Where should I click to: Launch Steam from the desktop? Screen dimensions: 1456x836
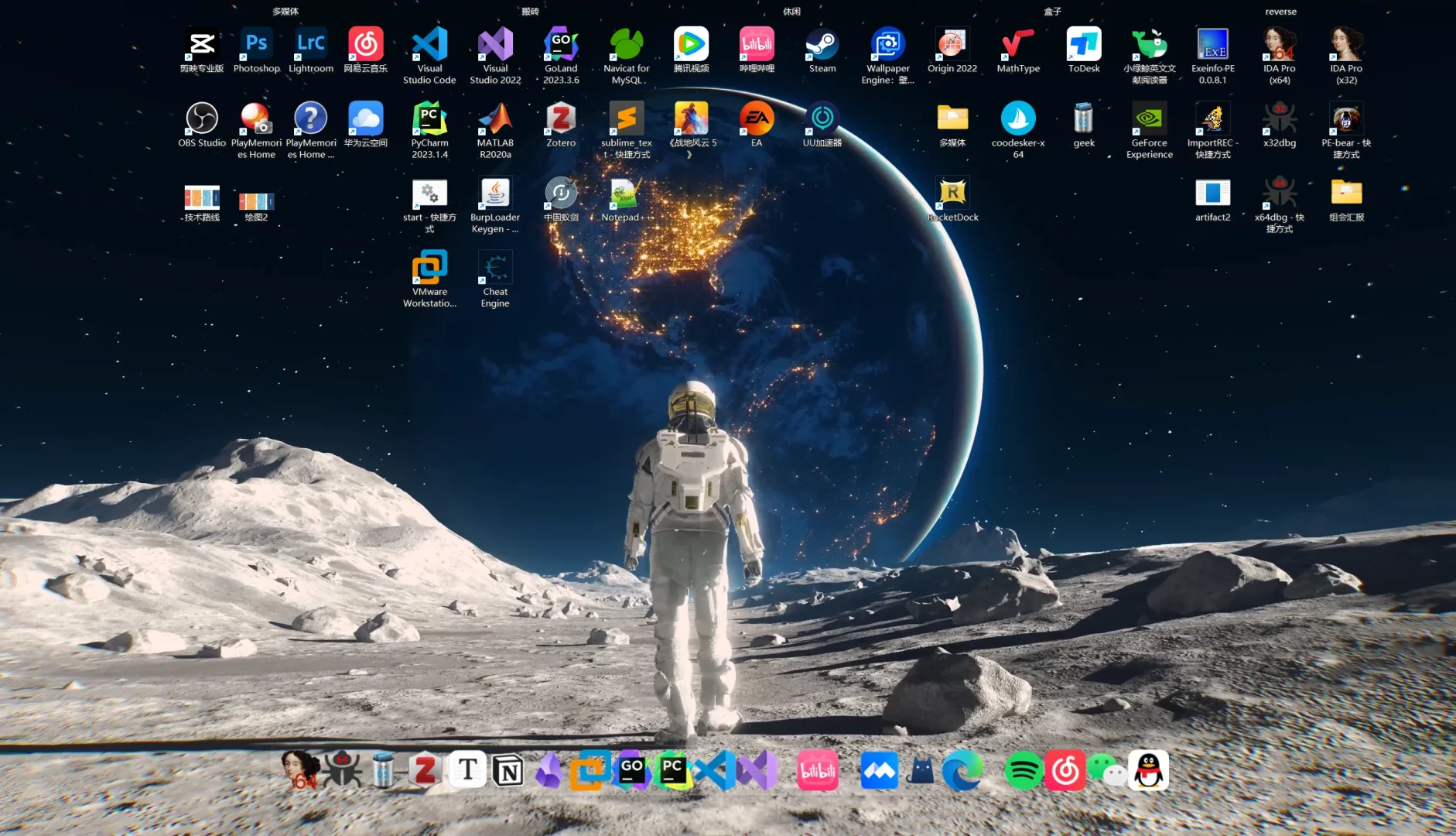point(822,50)
